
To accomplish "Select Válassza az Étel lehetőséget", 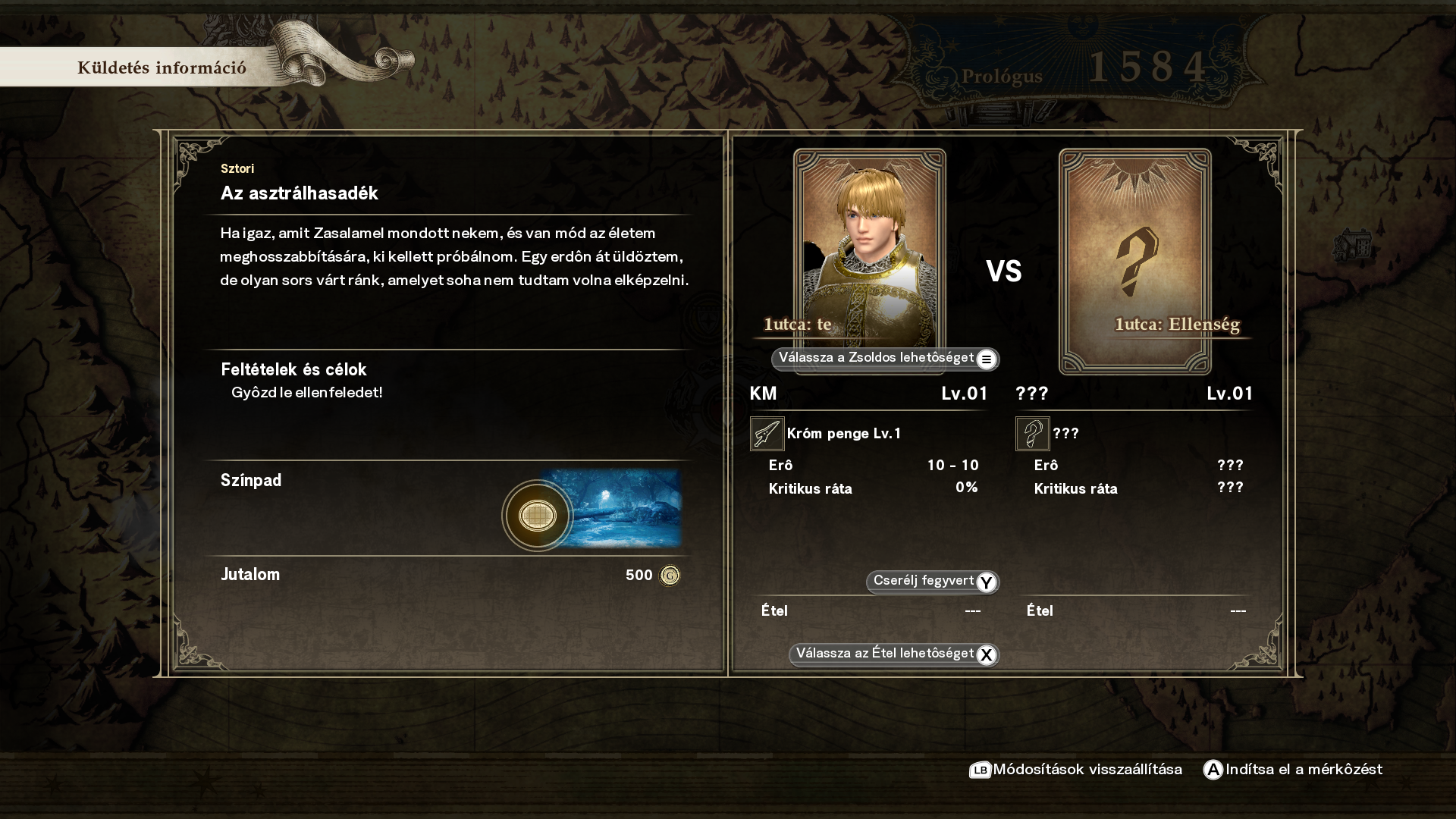I will (x=894, y=654).
